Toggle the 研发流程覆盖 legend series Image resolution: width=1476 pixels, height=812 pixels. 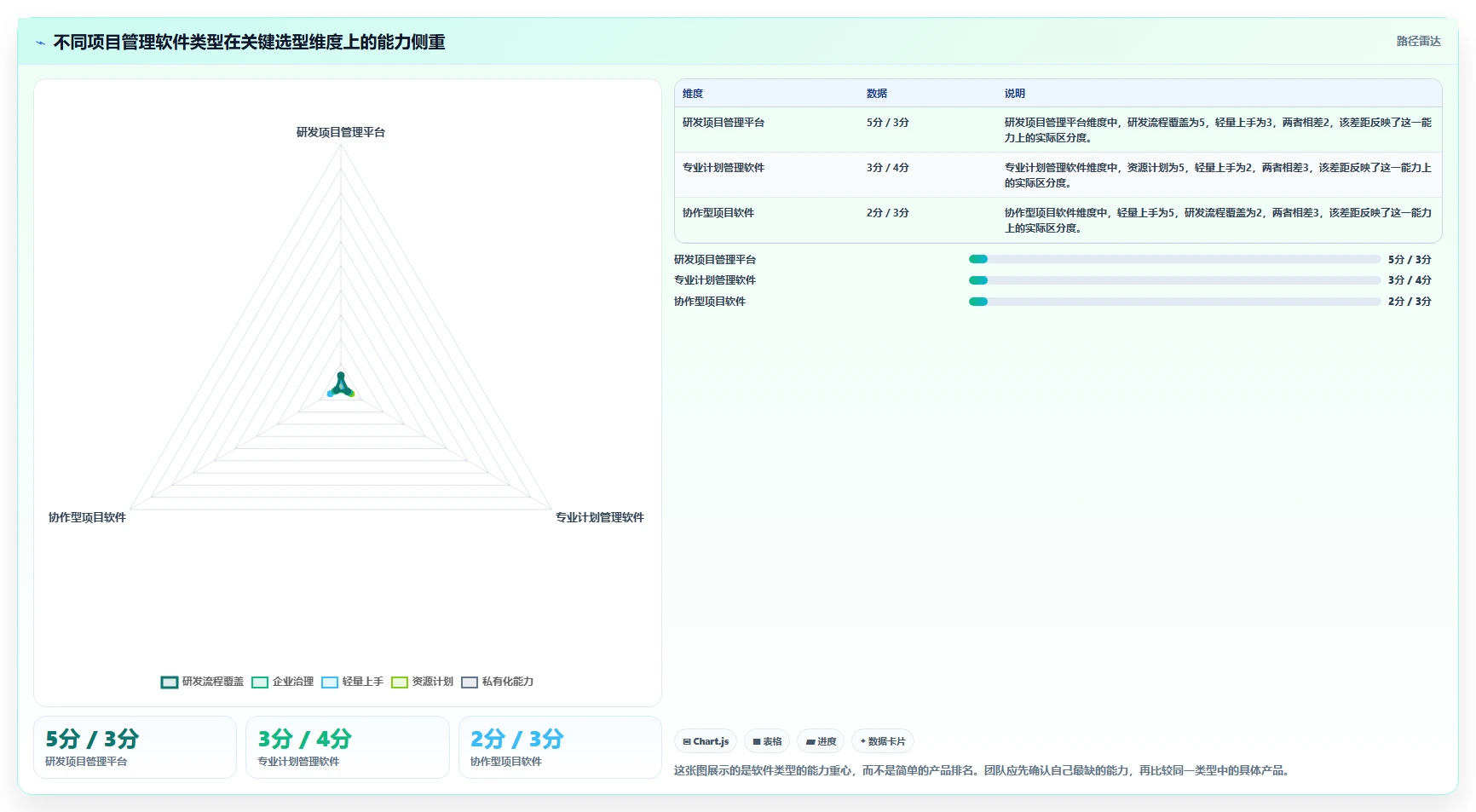click(202, 682)
